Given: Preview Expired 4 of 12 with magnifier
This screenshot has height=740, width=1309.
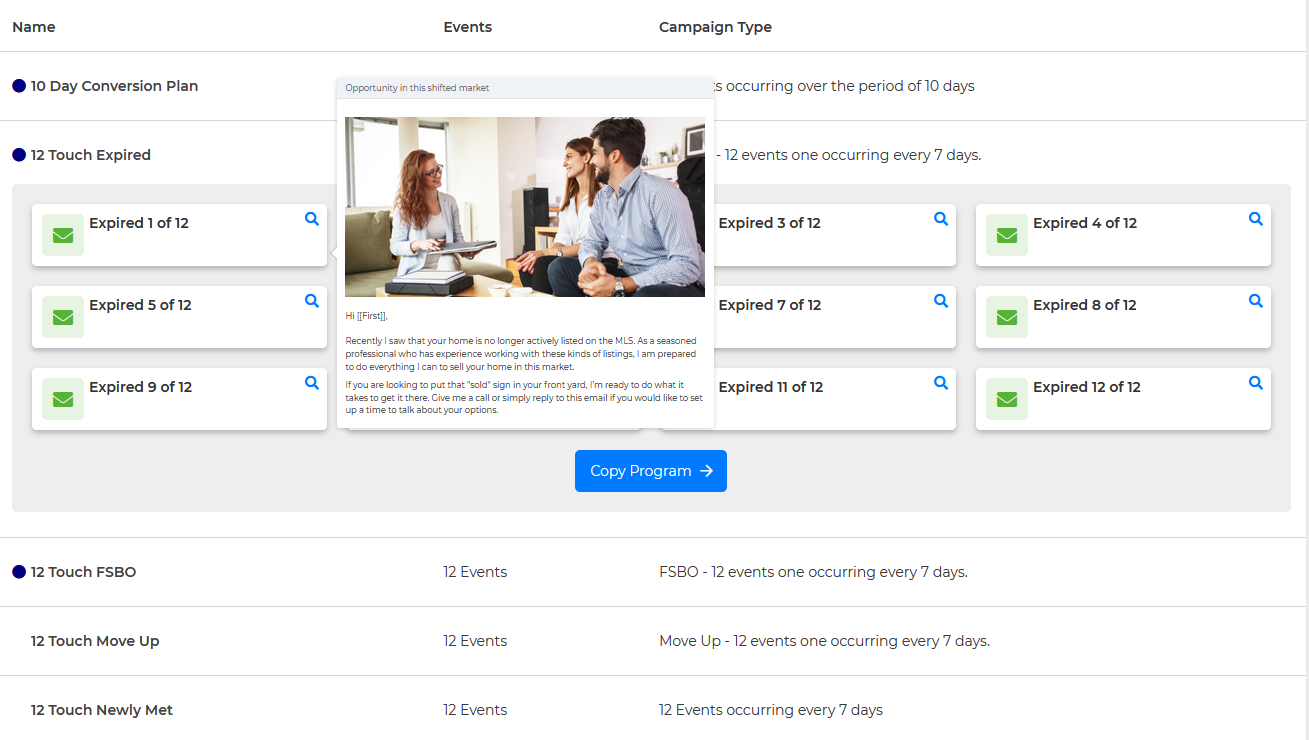Looking at the screenshot, I should [1256, 219].
